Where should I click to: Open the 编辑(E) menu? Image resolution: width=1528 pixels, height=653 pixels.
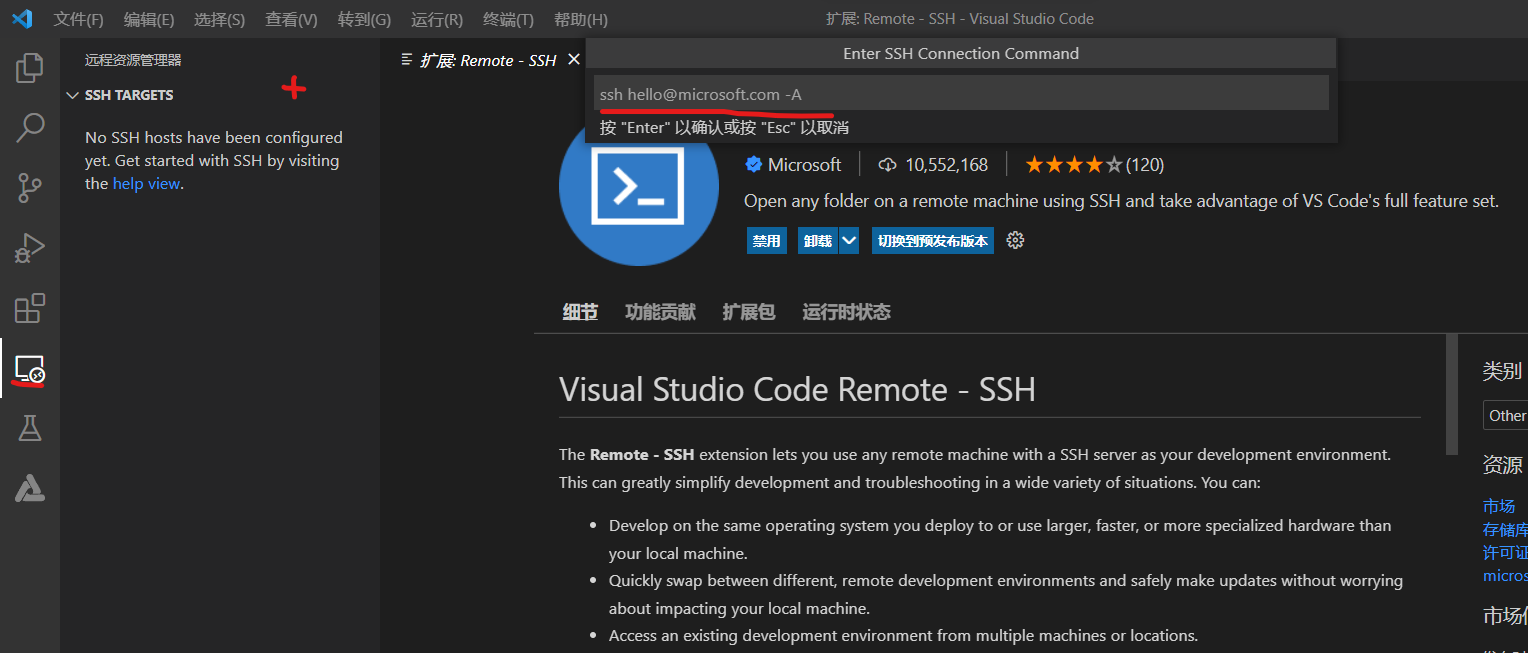(x=149, y=19)
